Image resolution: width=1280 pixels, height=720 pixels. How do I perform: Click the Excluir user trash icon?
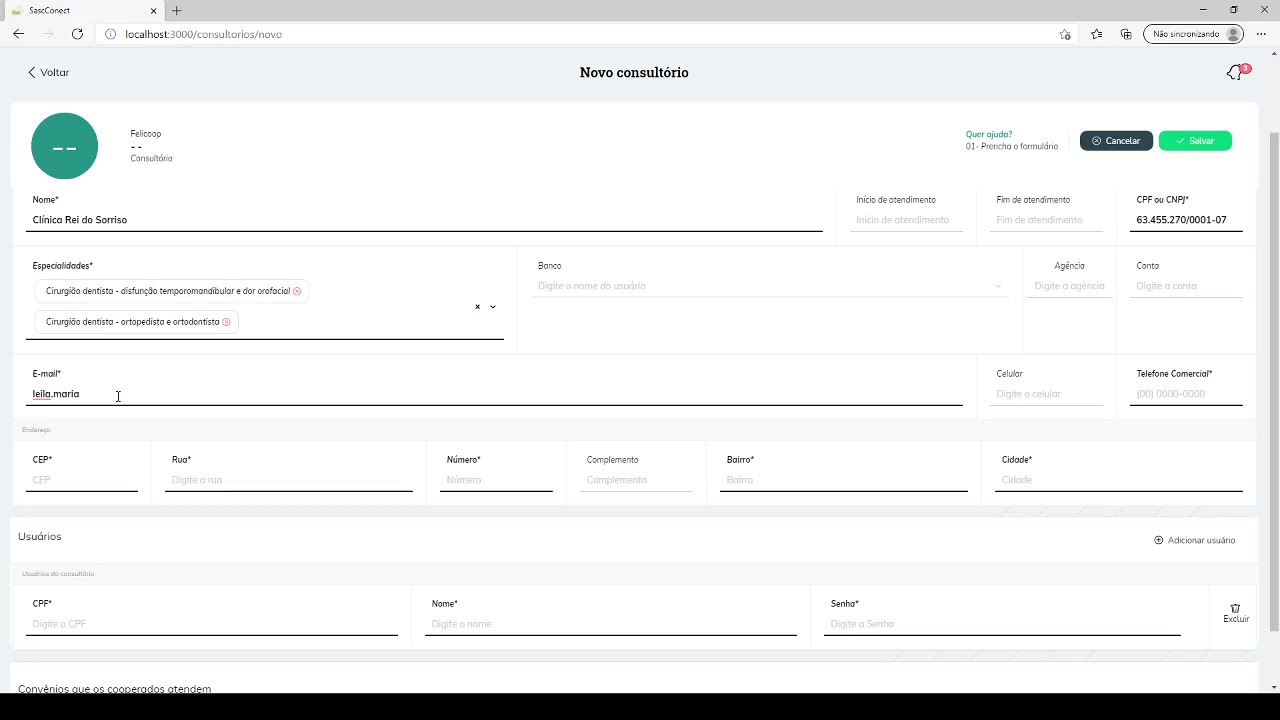(1236, 613)
